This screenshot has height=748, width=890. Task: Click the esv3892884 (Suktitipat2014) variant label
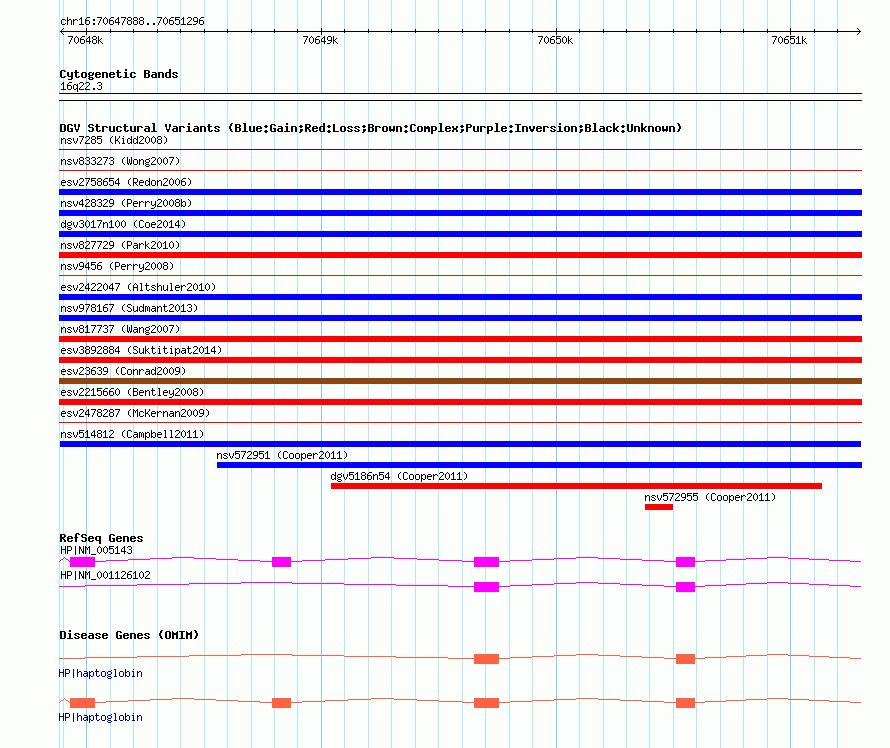(x=141, y=351)
